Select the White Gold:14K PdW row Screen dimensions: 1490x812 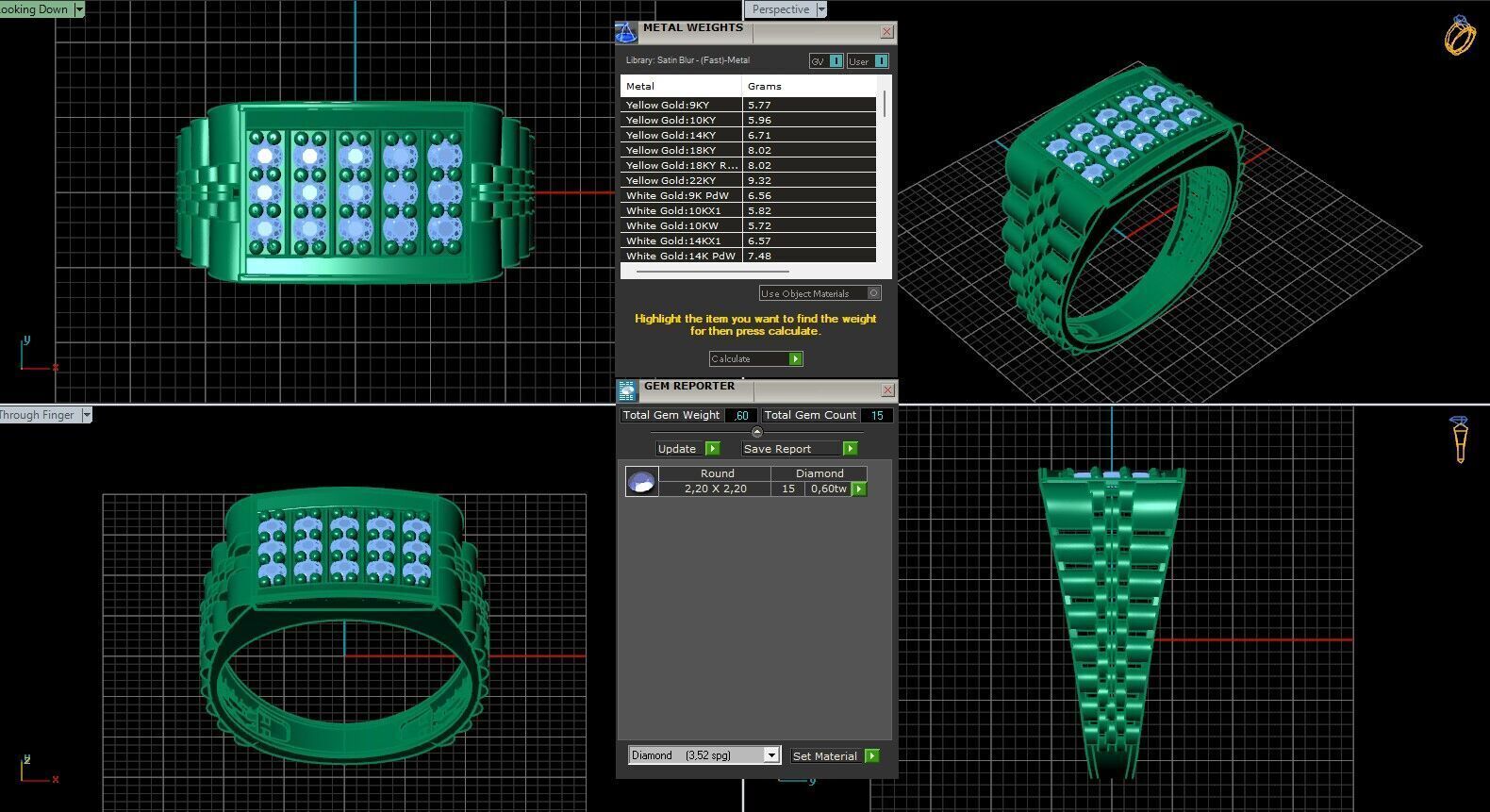749,256
